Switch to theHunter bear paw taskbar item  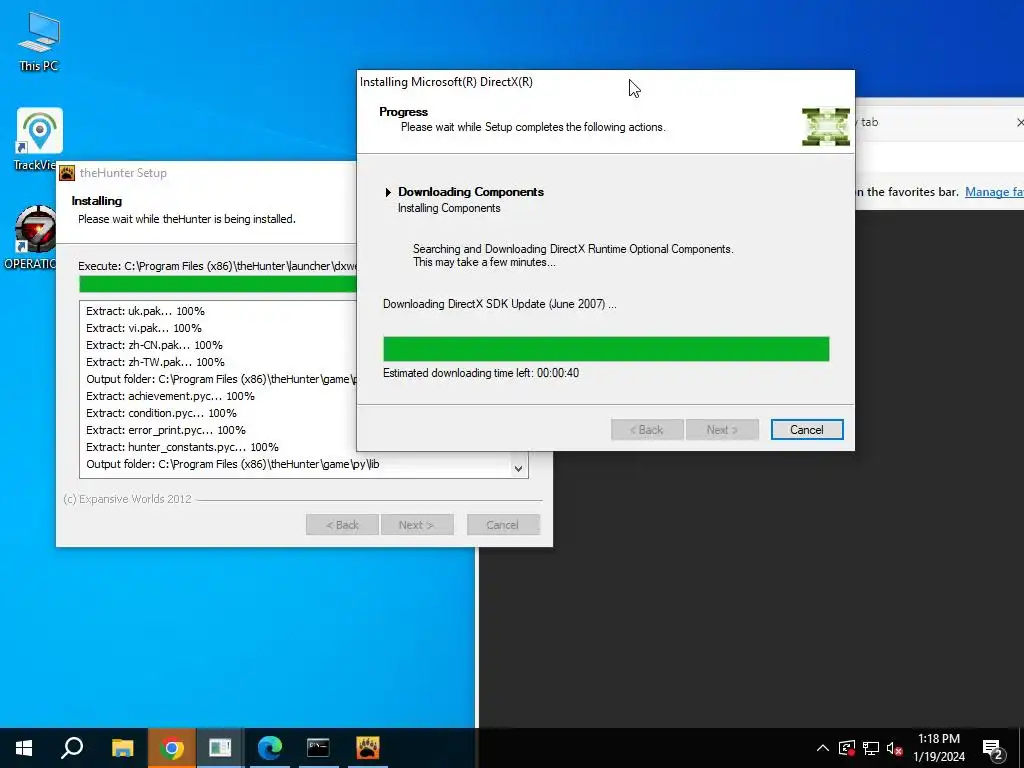pyautogui.click(x=368, y=748)
